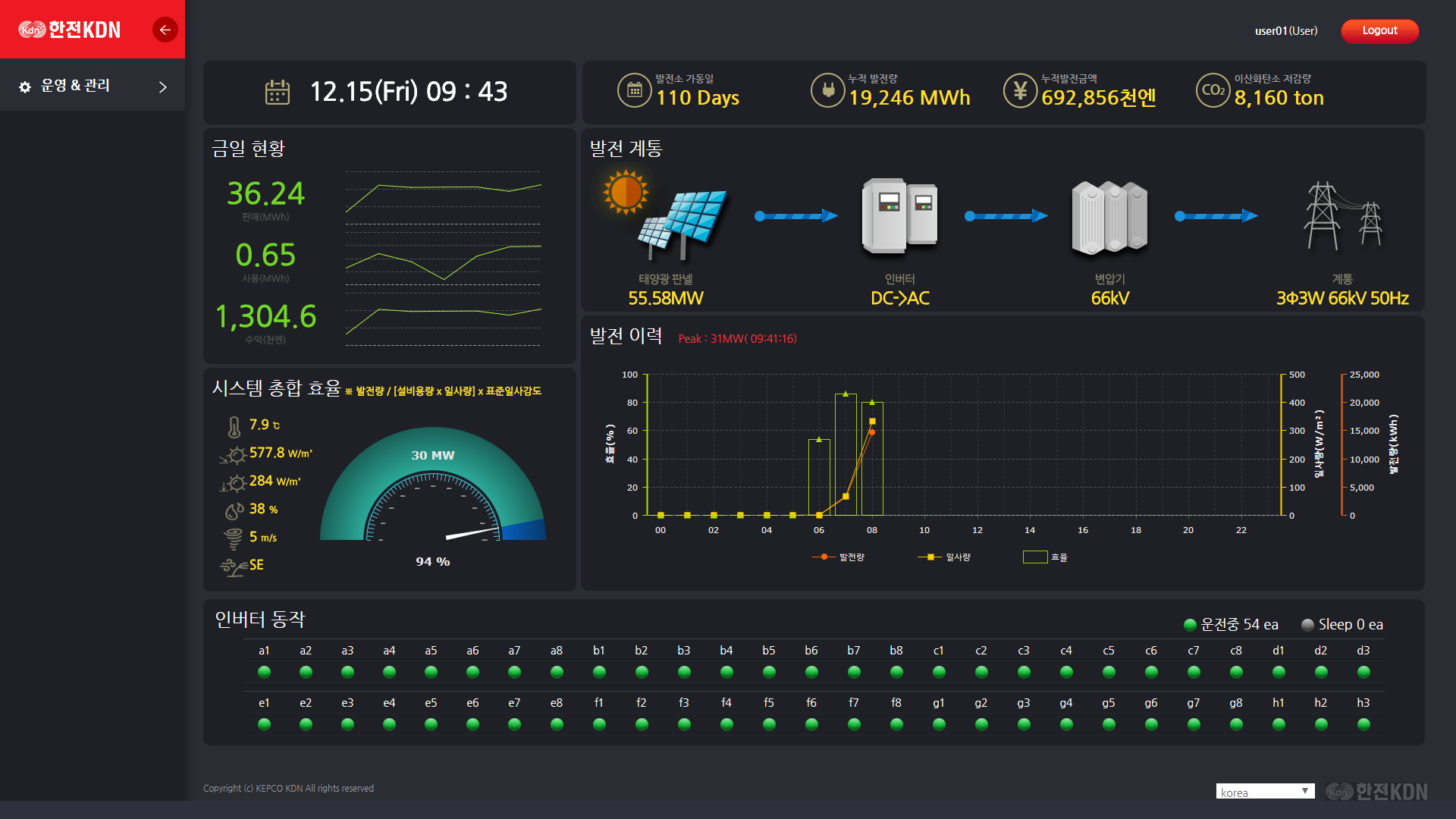Toggle 일사량 legend series in chart

(x=944, y=557)
